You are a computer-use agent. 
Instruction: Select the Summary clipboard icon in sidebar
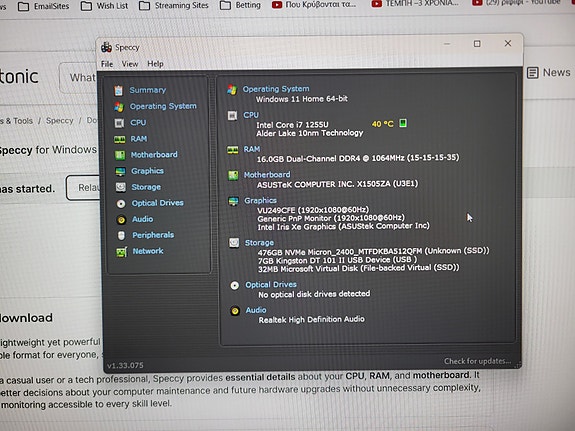click(x=118, y=90)
